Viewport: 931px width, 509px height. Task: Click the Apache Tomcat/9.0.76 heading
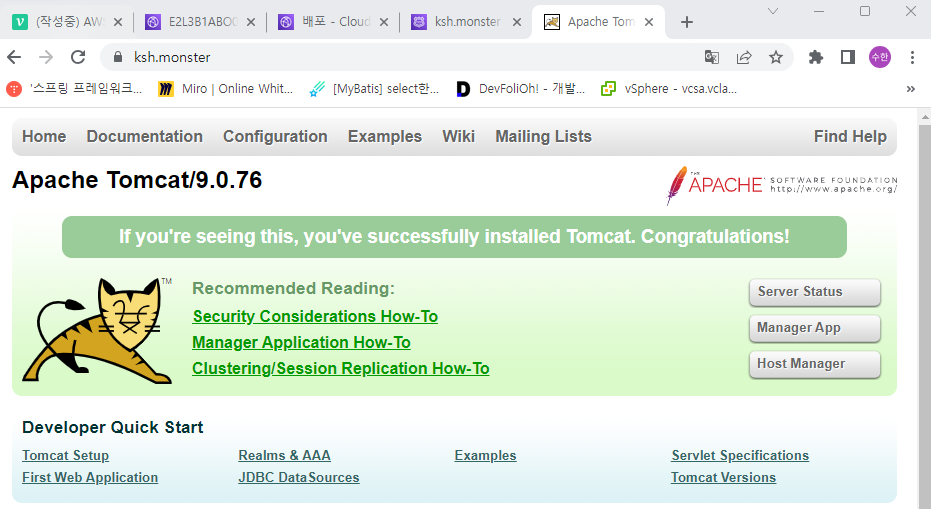pos(137,180)
